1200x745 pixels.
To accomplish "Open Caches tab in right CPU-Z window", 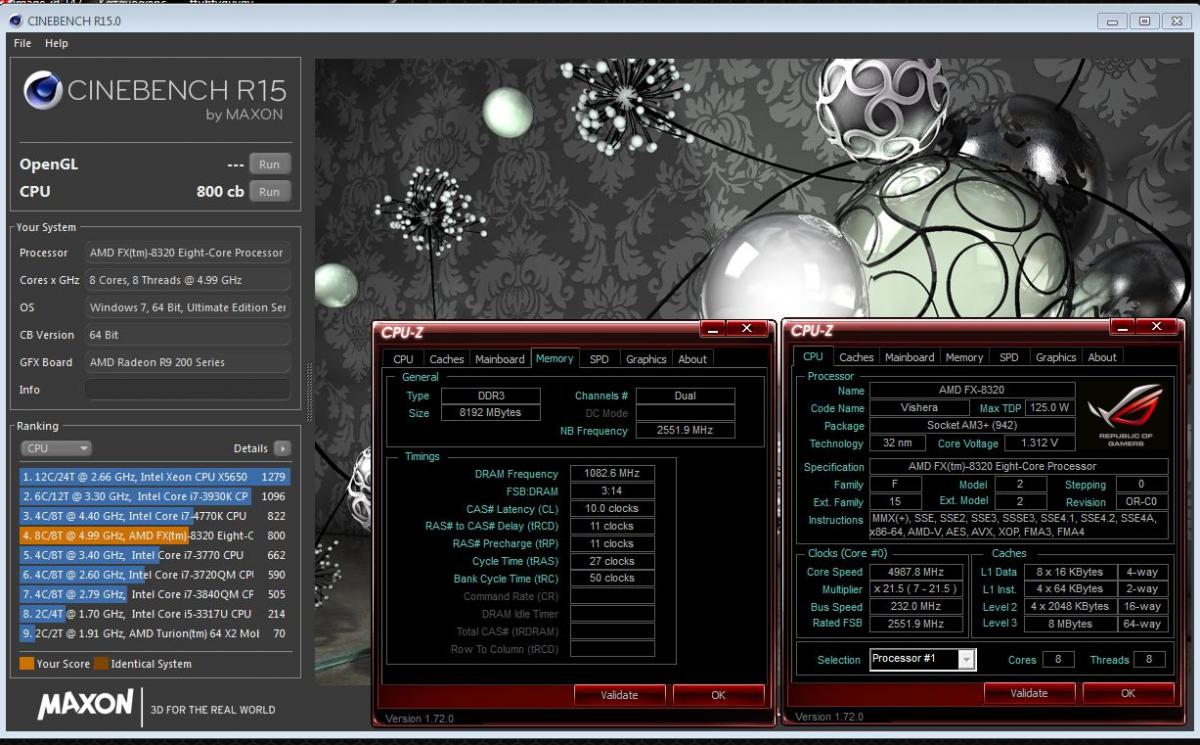I will click(x=856, y=357).
